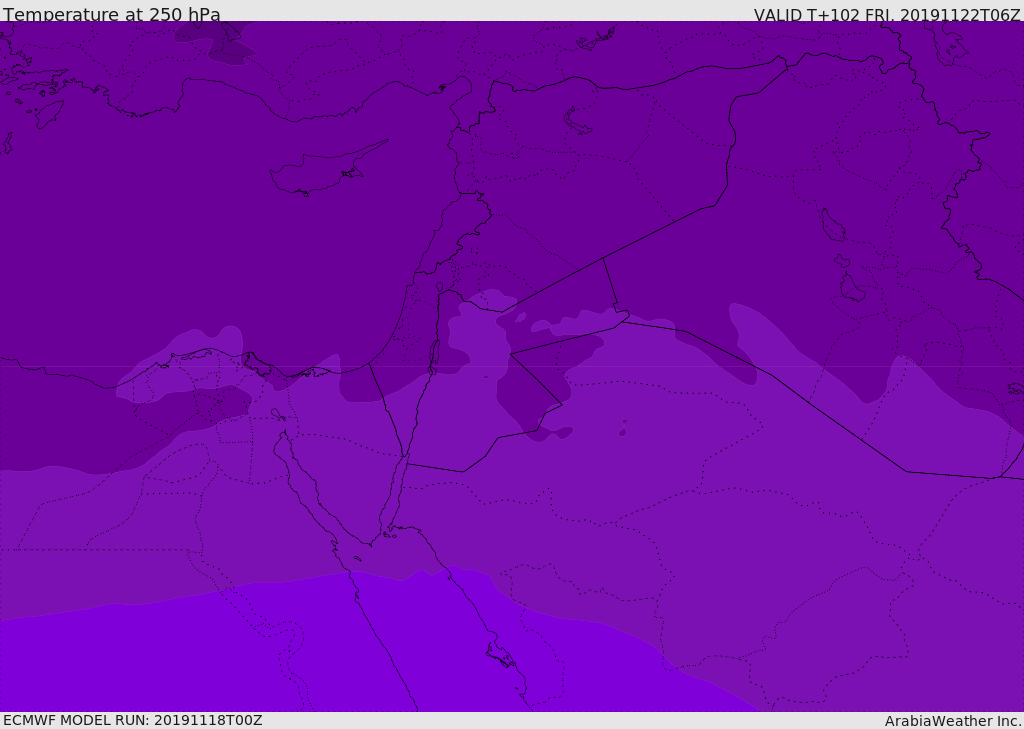This screenshot has height=729, width=1024.
Task: Click the 'ECMWF MODEL RUN: 20191118T00Z' text
Action: click(x=133, y=720)
